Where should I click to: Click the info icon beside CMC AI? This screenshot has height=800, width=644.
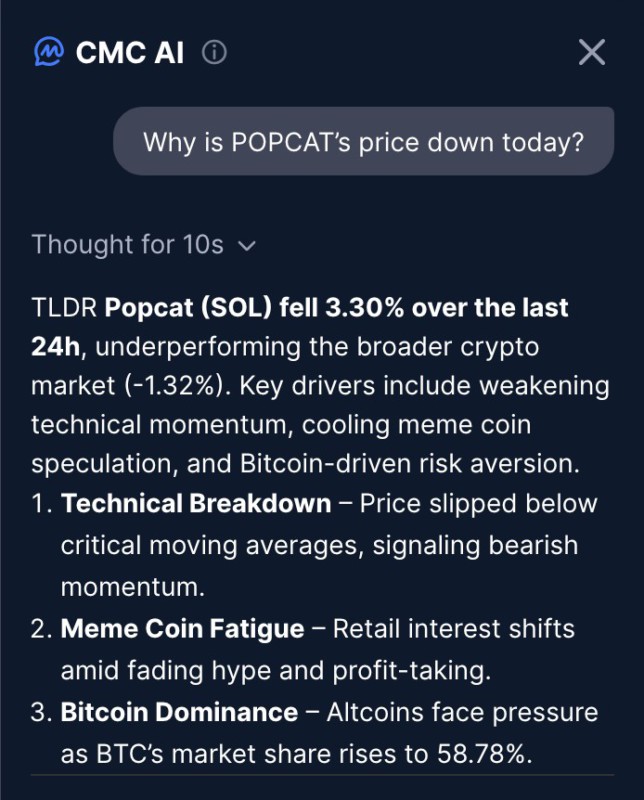click(x=214, y=52)
